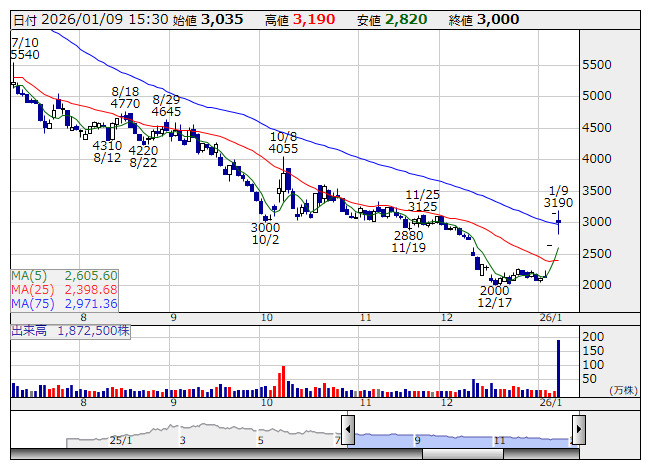Image resolution: width=653 pixels, height=470 pixels.
Task: Click the 1/9 3190 price annotation
Action: [x=558, y=196]
